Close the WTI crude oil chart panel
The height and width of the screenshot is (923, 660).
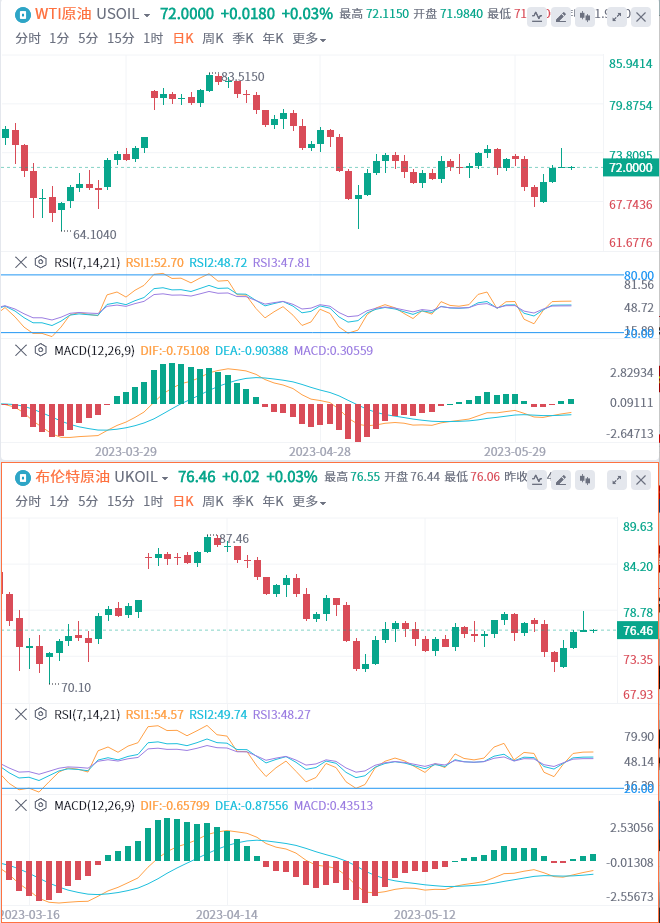click(641, 17)
